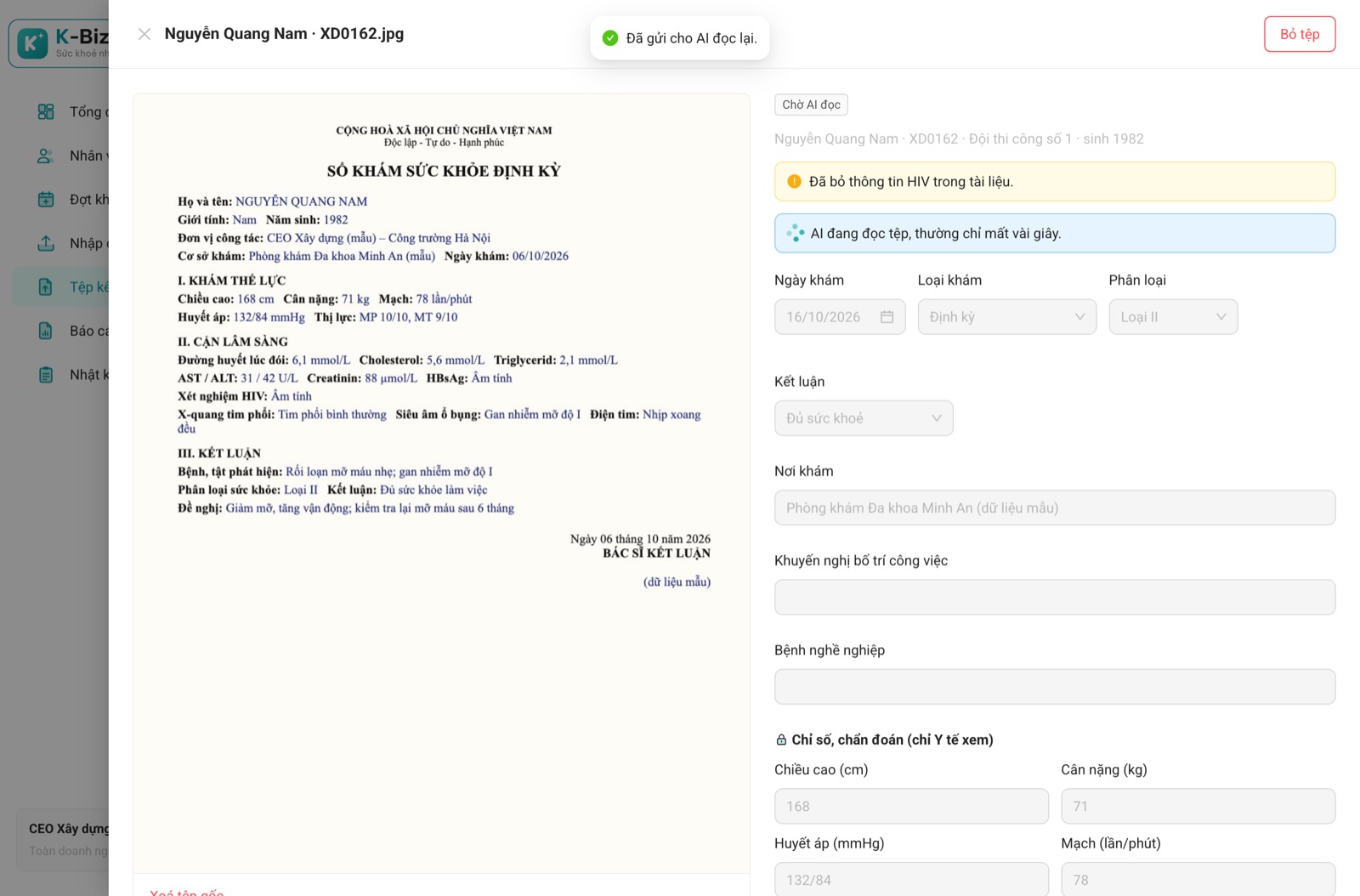Open calendar picker in Ngày khám field
Viewport: 1360px width, 896px height.
tap(887, 317)
